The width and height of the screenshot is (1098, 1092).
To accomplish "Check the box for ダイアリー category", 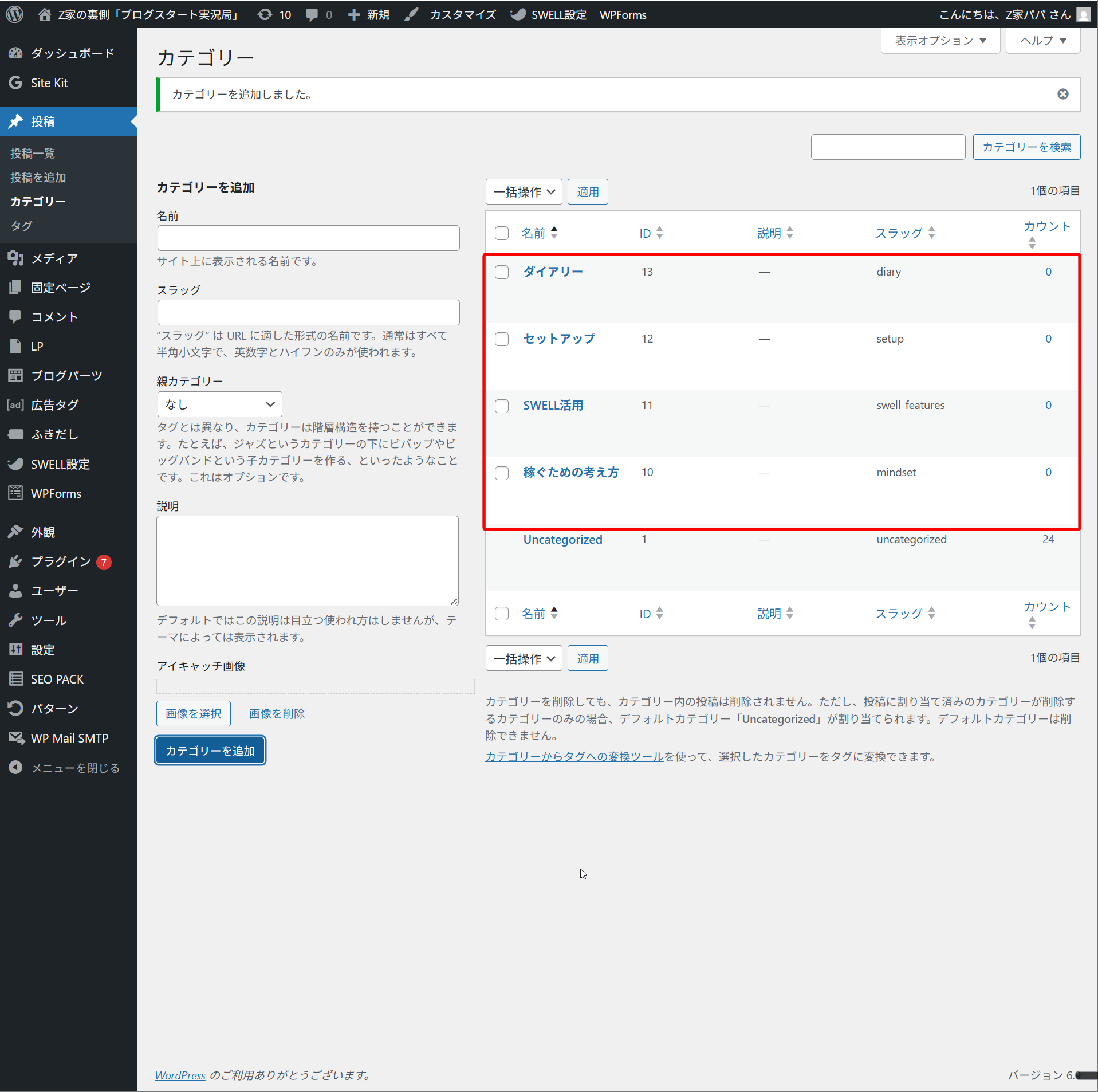I will click(502, 272).
